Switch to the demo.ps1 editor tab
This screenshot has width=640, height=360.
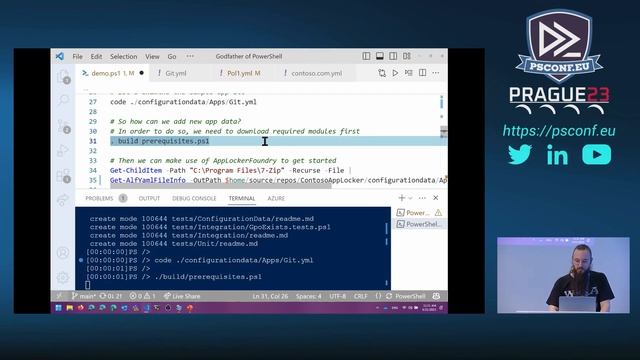(x=113, y=73)
